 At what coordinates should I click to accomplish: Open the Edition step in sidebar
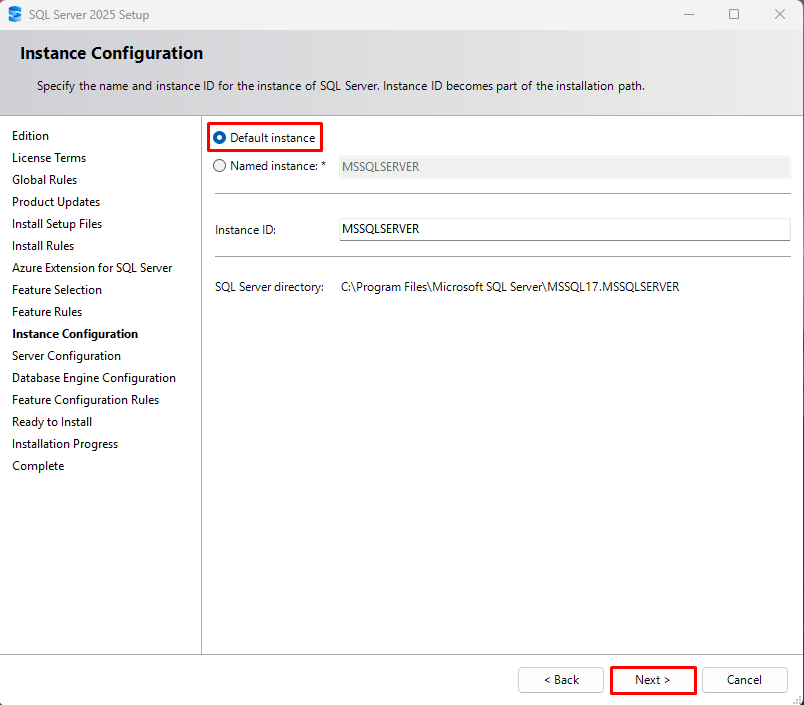click(31, 136)
